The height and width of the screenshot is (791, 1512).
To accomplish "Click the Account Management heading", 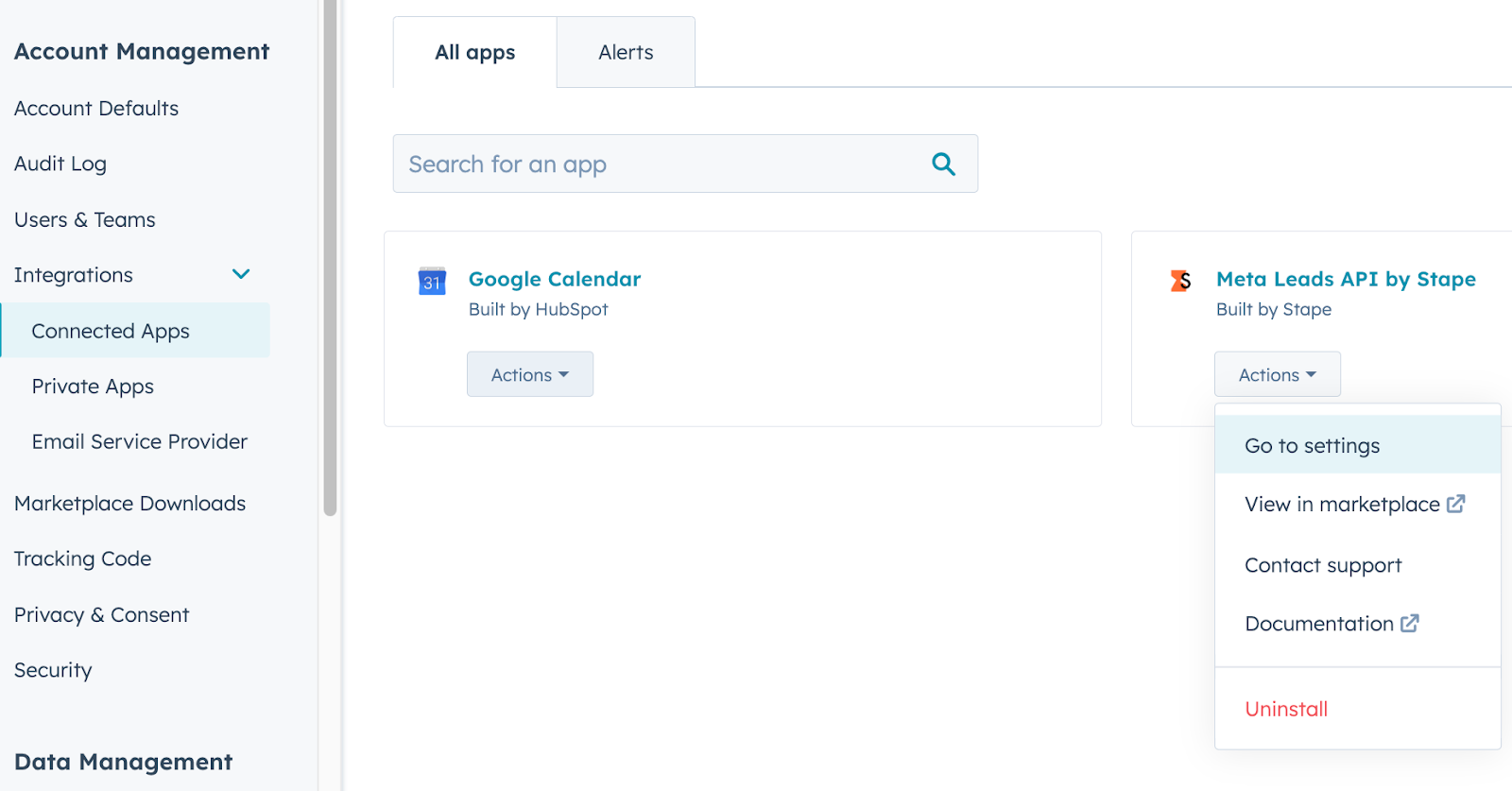I will tap(142, 51).
